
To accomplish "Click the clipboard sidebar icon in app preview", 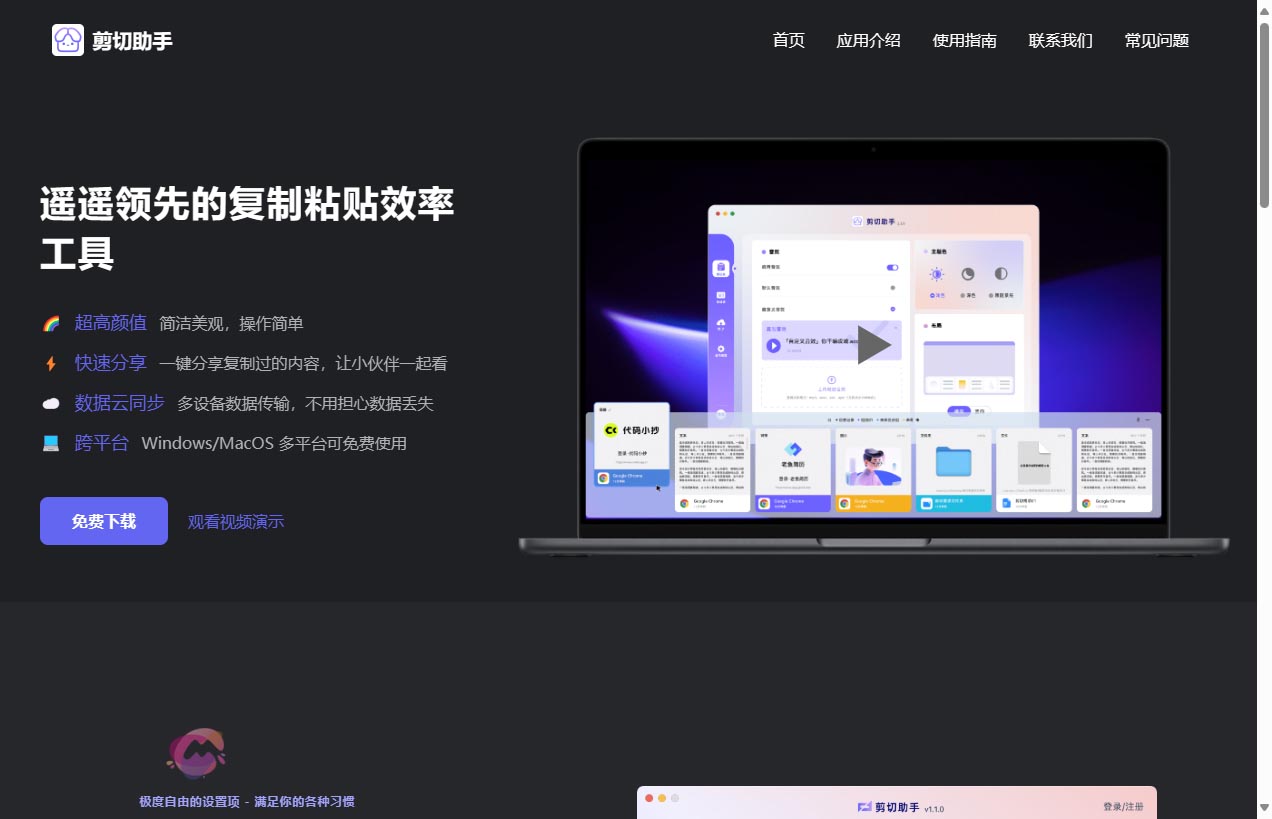I will click(x=720, y=268).
